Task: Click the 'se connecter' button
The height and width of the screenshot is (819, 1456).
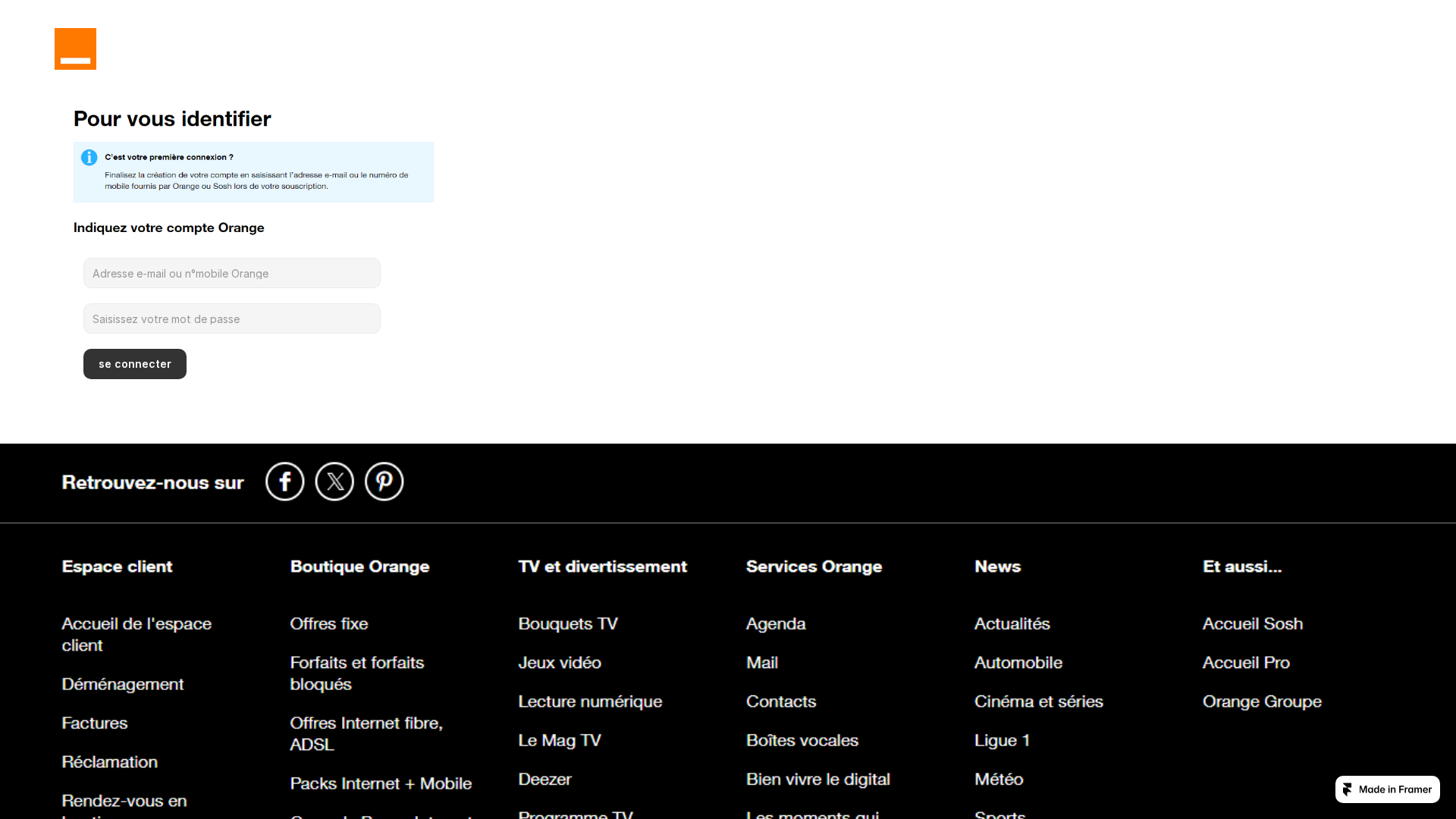Action: click(x=135, y=364)
